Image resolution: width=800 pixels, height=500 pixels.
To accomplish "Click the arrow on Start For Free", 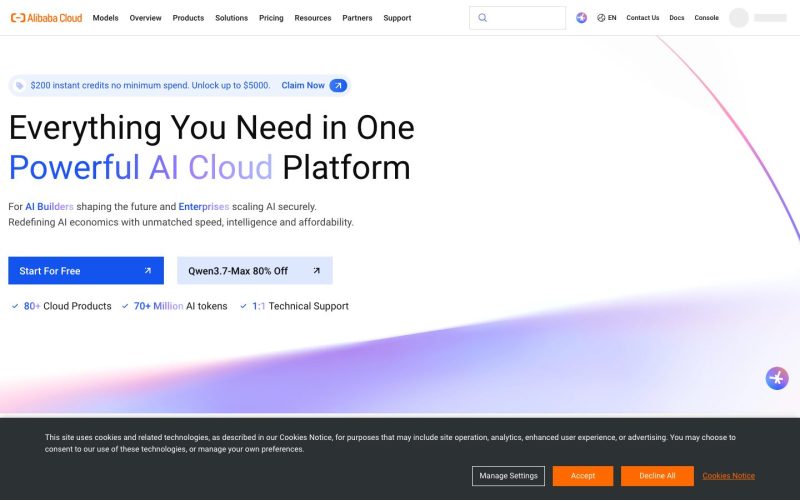I will click(147, 270).
